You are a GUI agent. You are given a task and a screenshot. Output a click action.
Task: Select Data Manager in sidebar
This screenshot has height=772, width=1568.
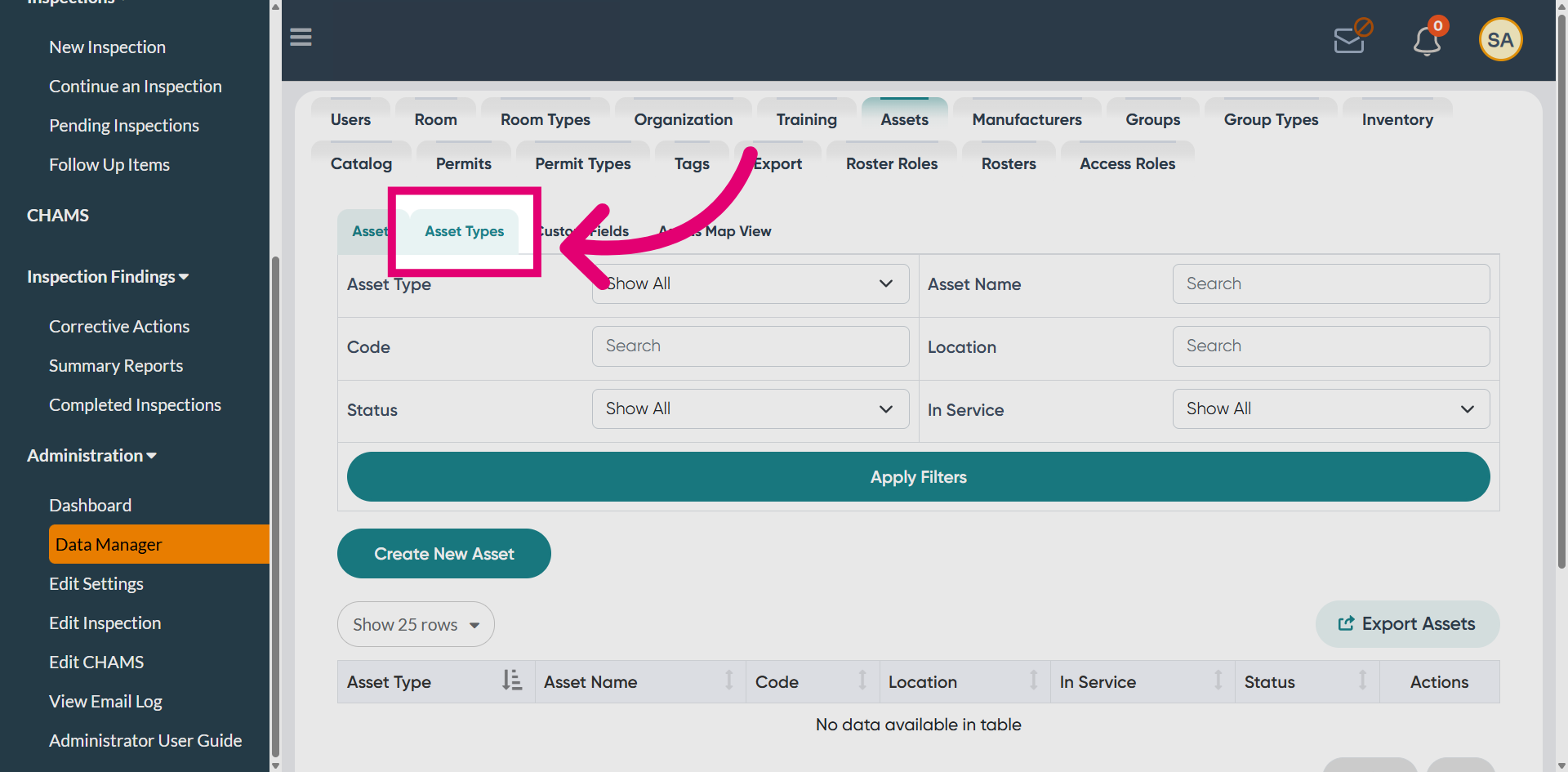click(x=159, y=544)
